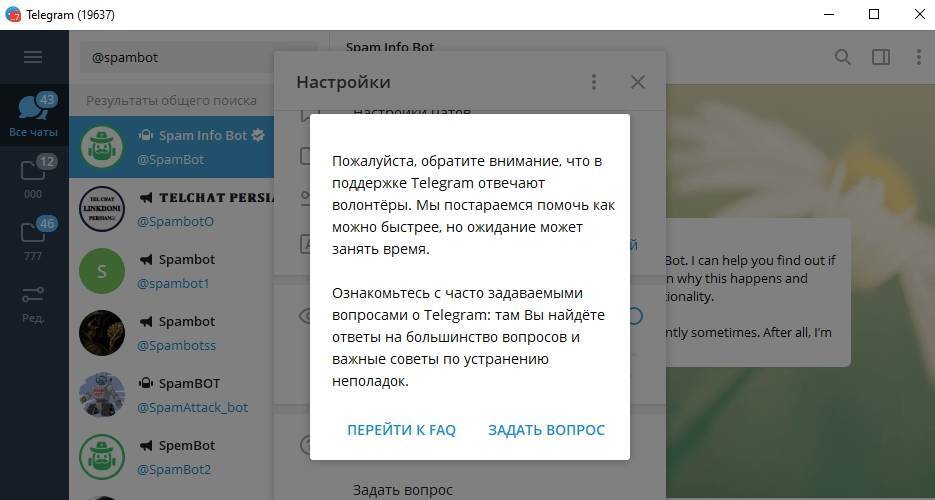Open the Spam Info Bot search result

(x=200, y=147)
